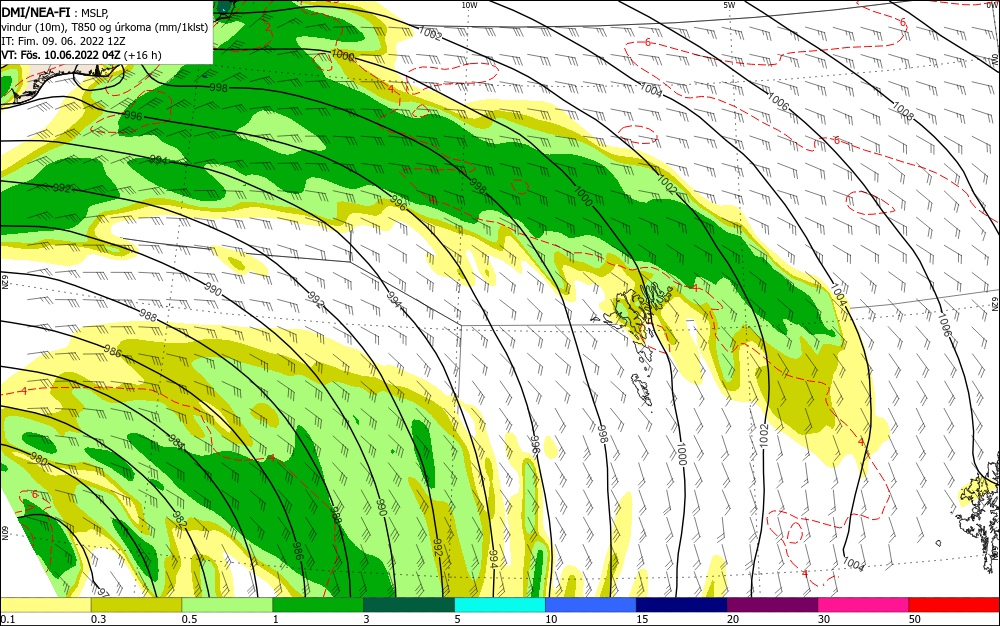Image resolution: width=1000 pixels, height=626 pixels.
Task: Click the '982' isobar label
Action: (179, 520)
